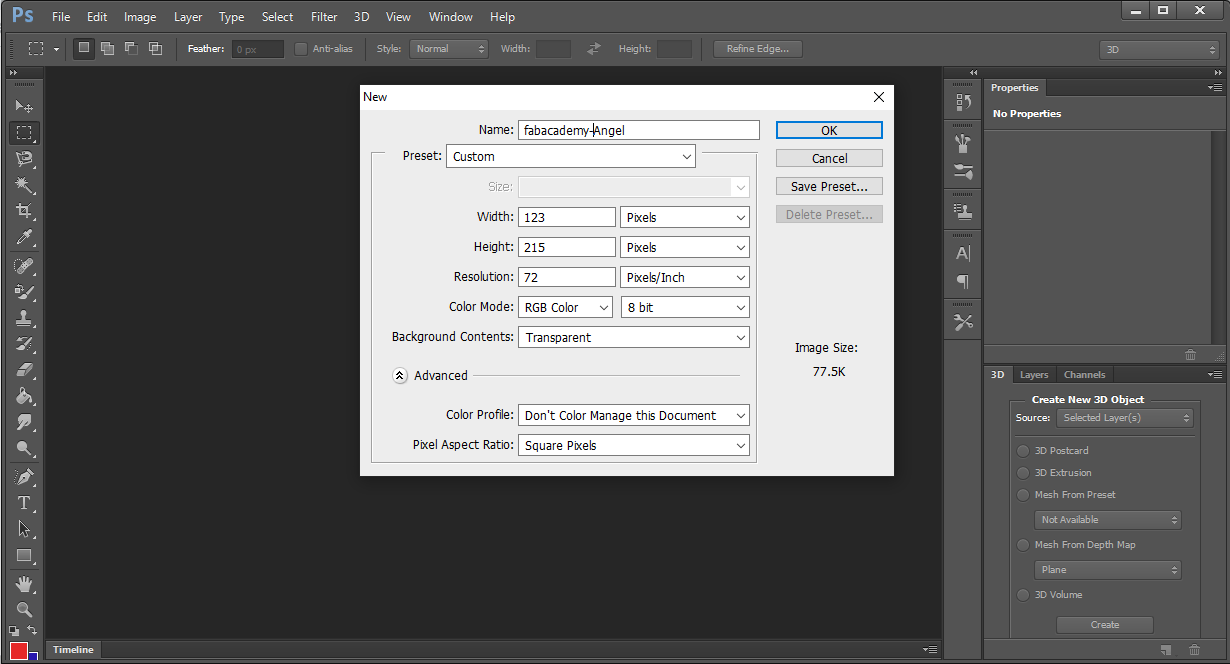The width and height of the screenshot is (1230, 664).
Task: Select the Crop tool
Action: pyautogui.click(x=24, y=211)
